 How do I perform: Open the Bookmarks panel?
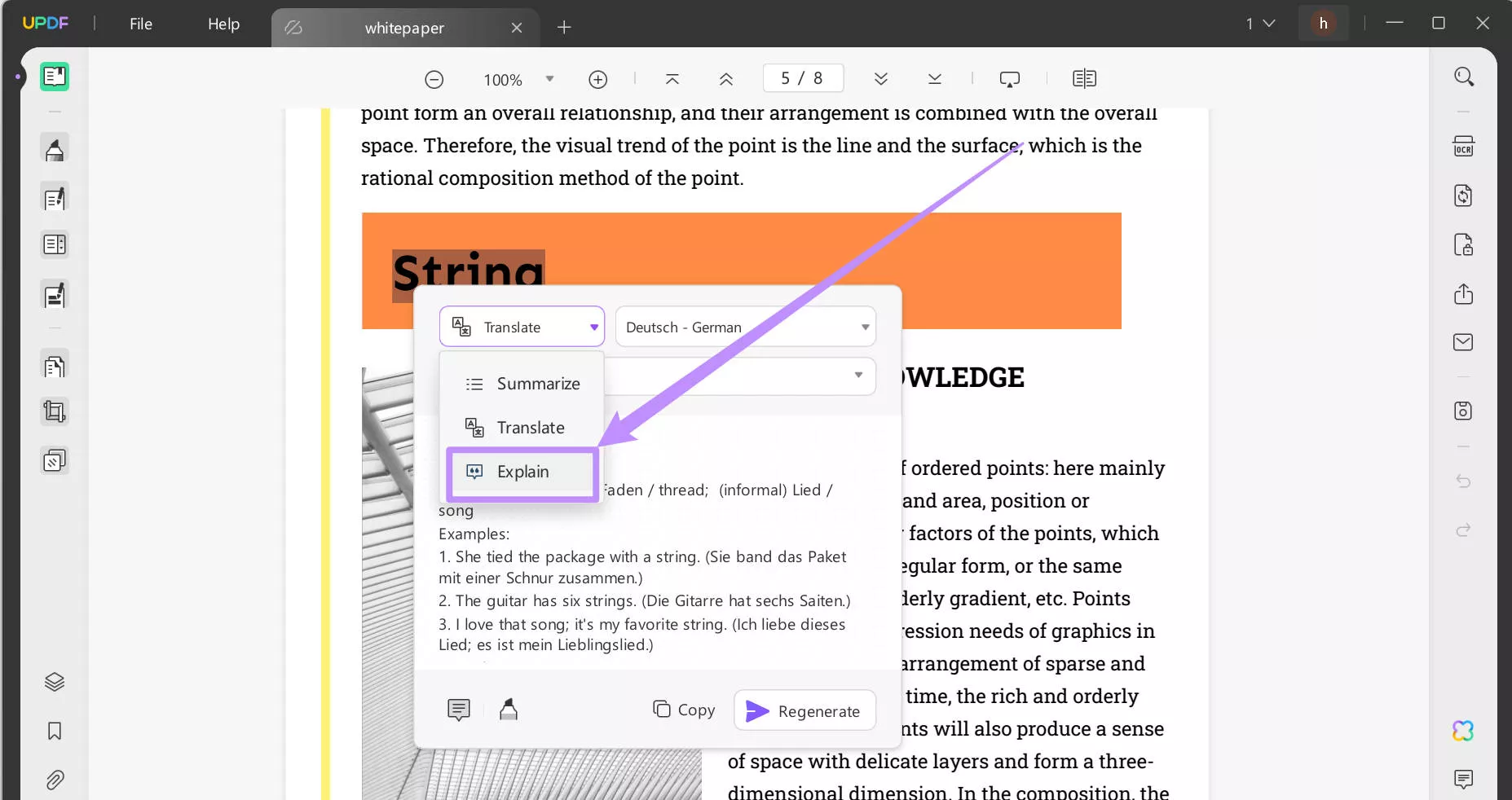point(55,731)
